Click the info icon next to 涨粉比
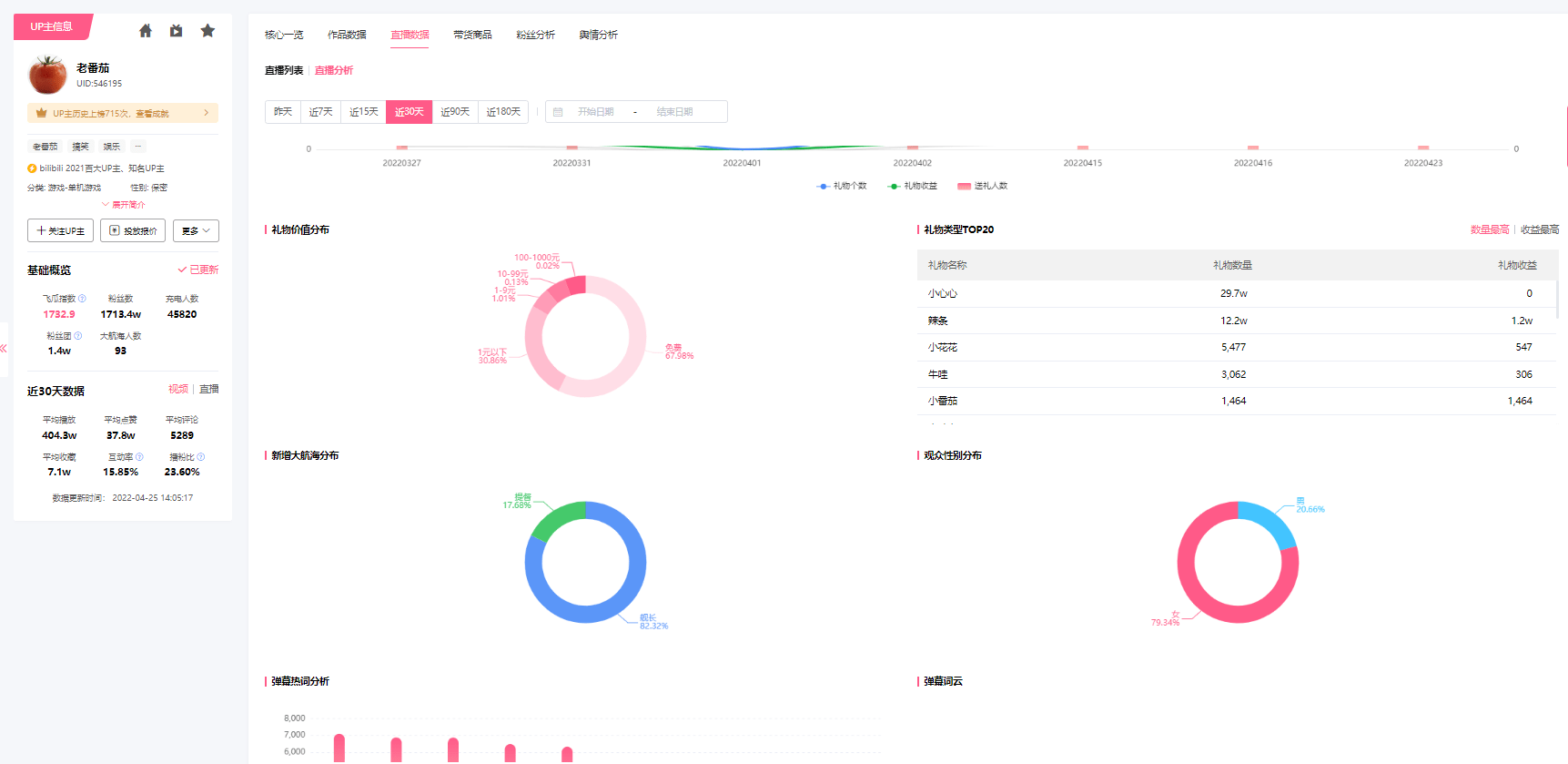 pos(201,457)
